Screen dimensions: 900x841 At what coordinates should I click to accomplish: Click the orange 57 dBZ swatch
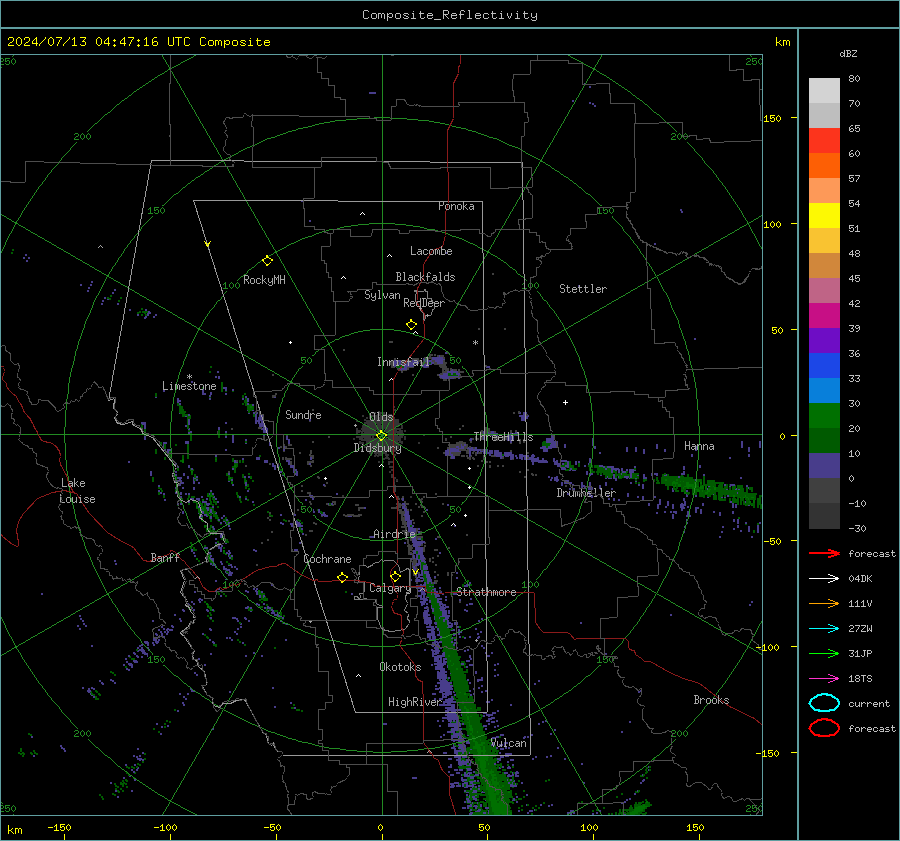[x=824, y=165]
